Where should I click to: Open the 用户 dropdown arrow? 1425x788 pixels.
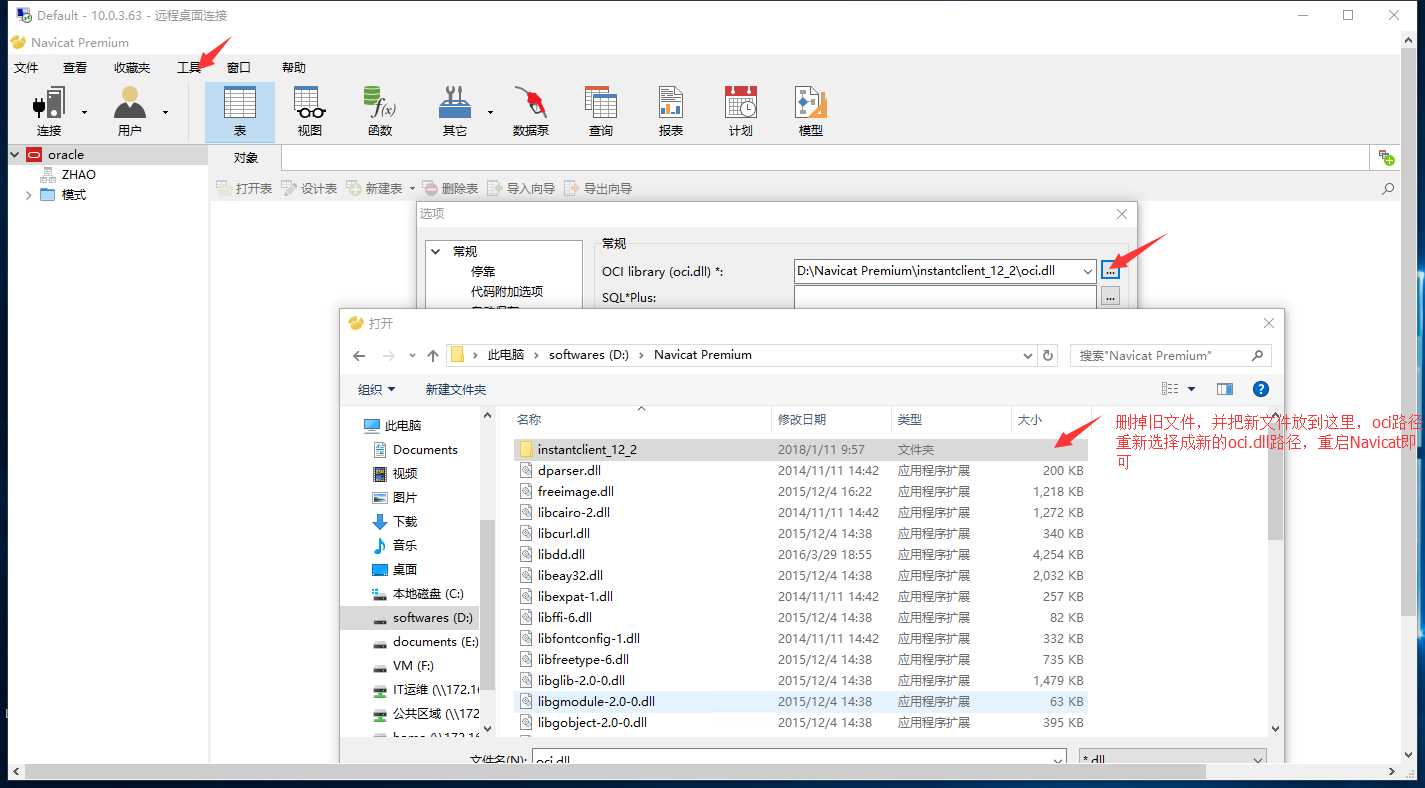click(x=165, y=112)
